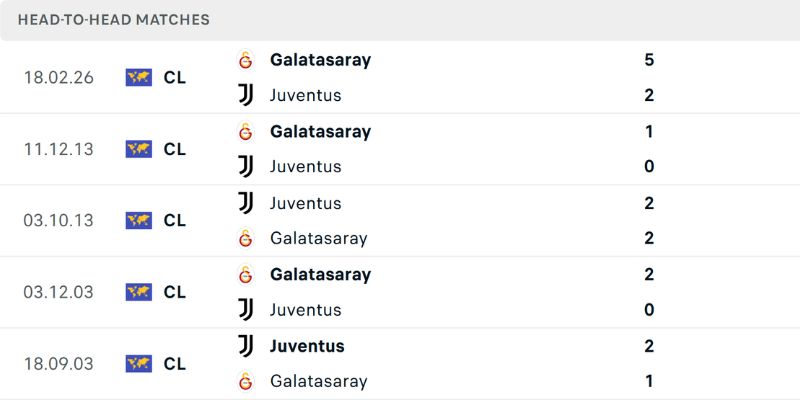Open the 11.12.13 match date

click(58, 149)
